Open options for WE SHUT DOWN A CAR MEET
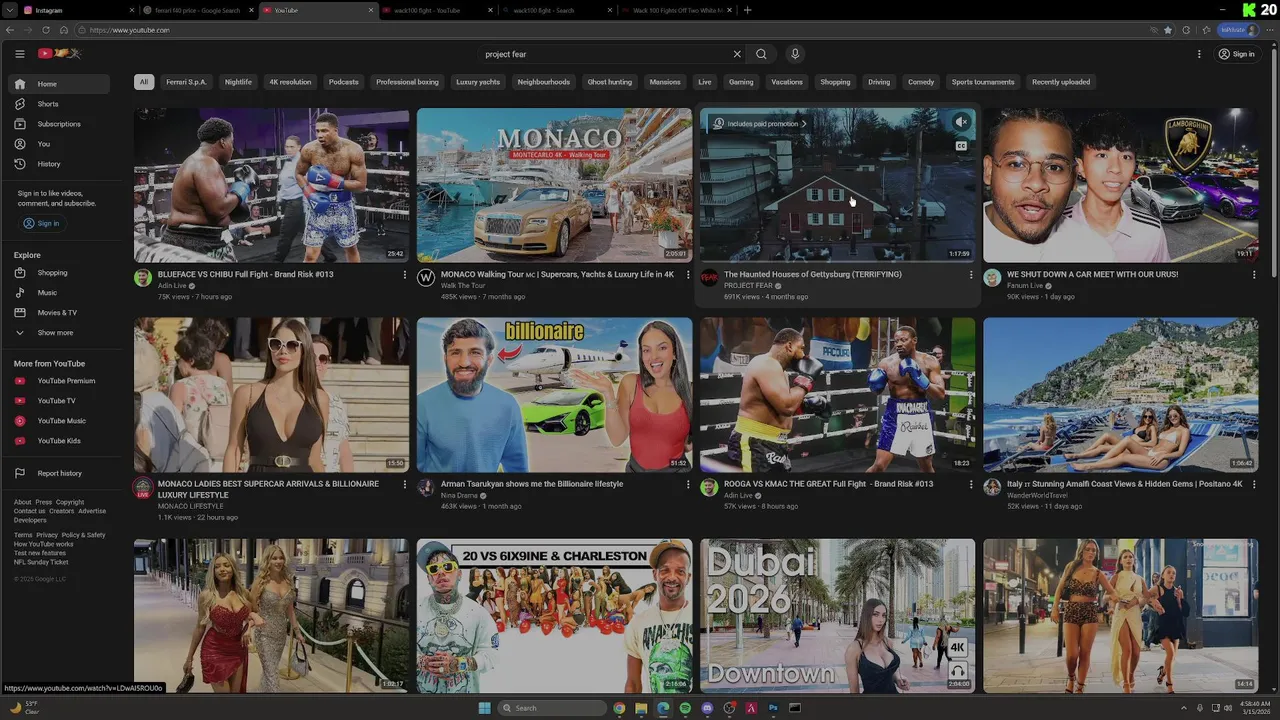The height and width of the screenshot is (720, 1280). (x=1254, y=274)
